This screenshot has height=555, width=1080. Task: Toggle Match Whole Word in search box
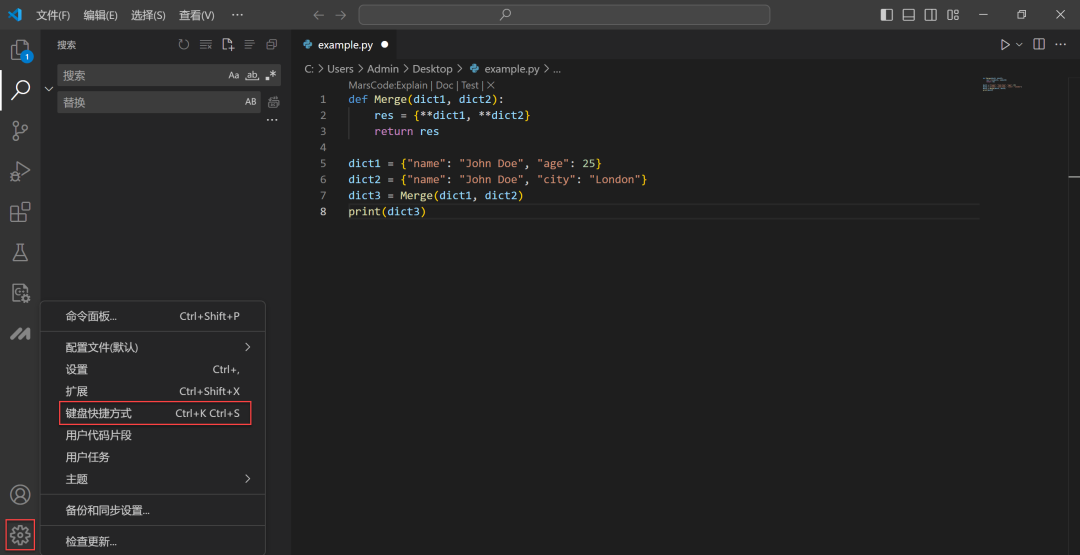click(x=252, y=75)
